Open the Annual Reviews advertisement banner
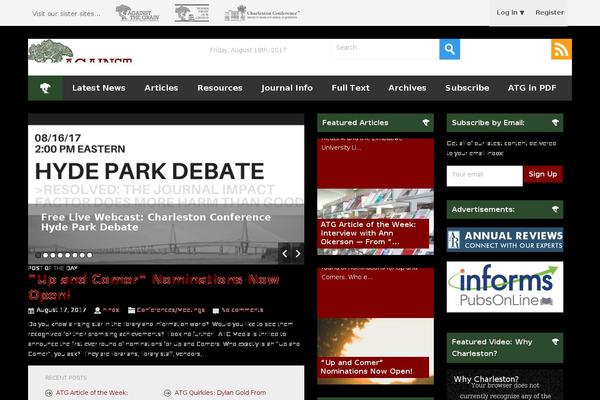The image size is (600, 400). [x=505, y=240]
